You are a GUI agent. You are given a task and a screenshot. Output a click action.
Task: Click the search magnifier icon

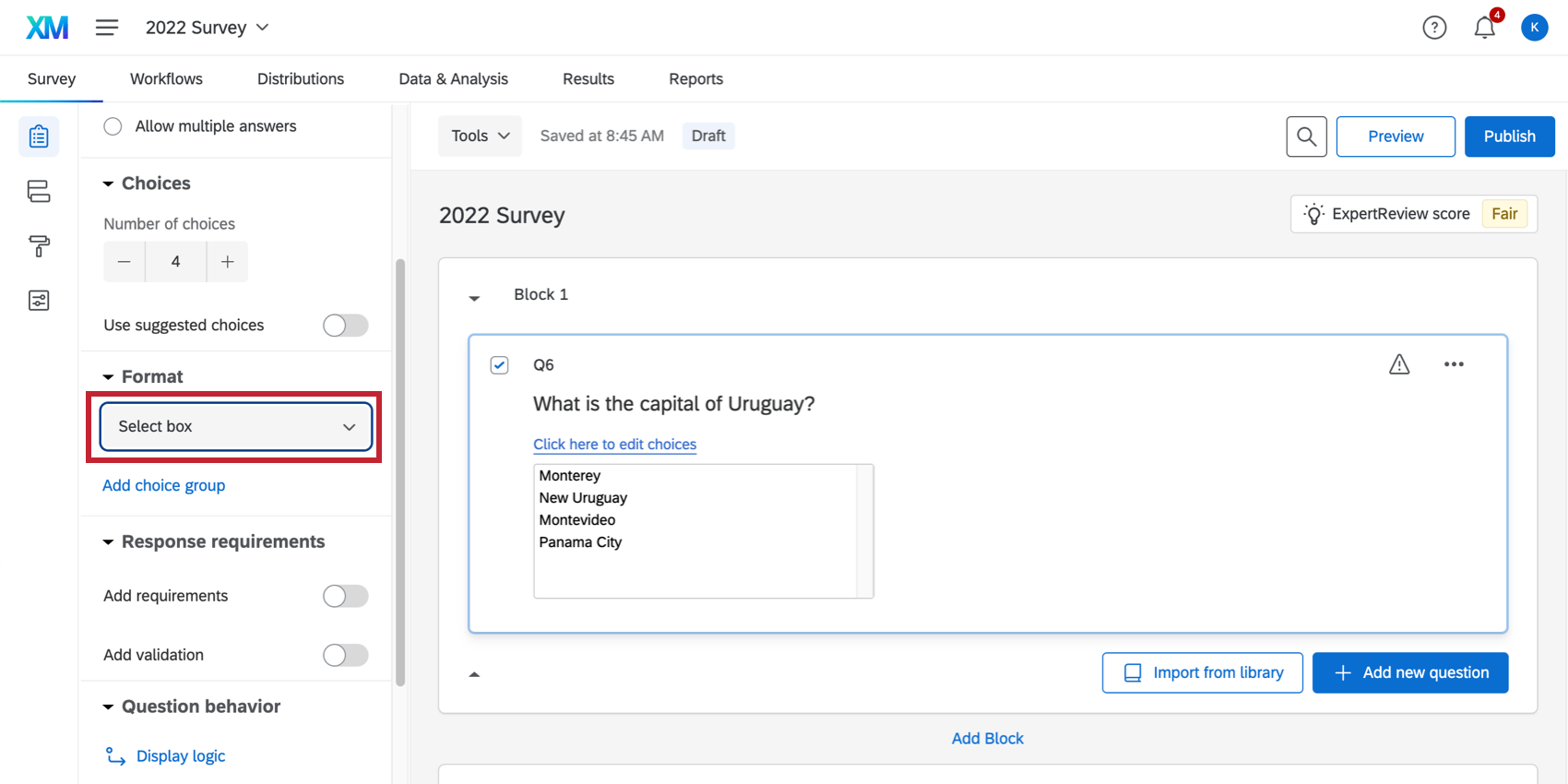[x=1306, y=137]
